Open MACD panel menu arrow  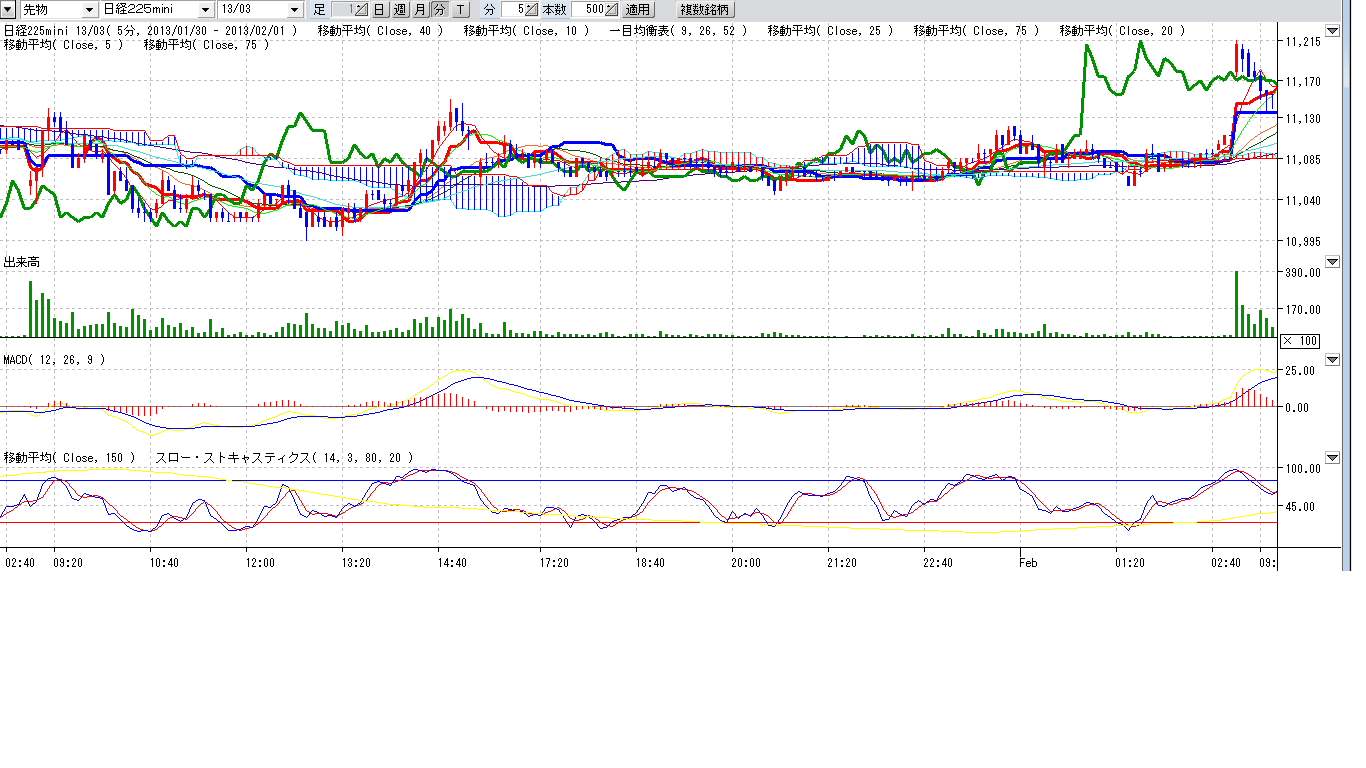pyautogui.click(x=1331, y=359)
